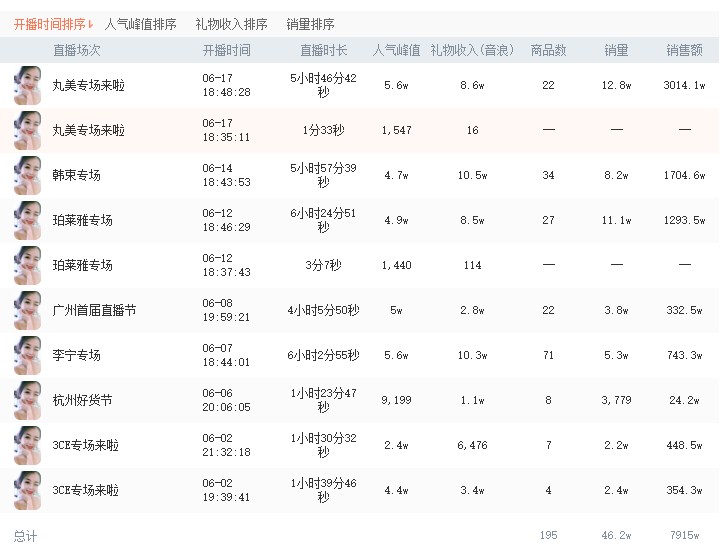Select sales volume 12.8w

[x=616, y=85]
